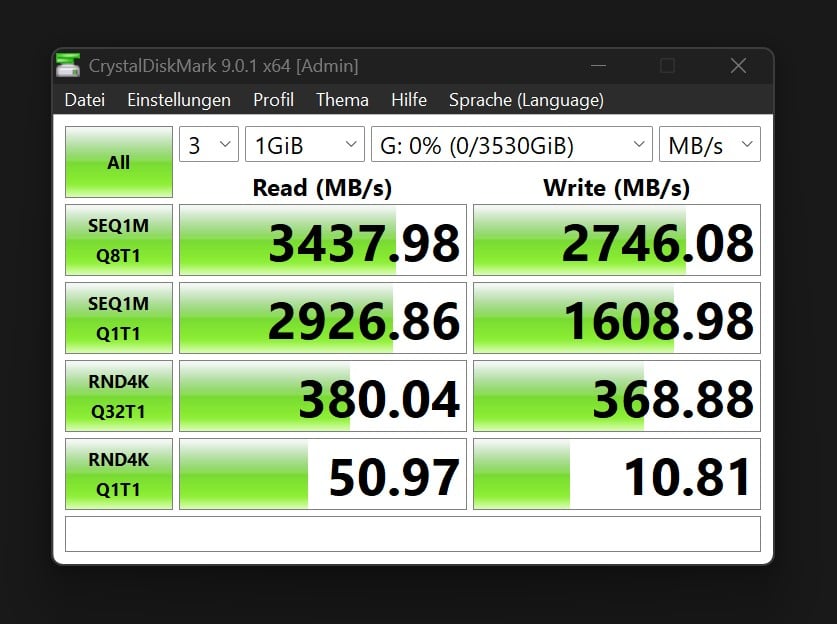Start the SEQ1M Q1T1 test
Screen dimensions: 837x624
[119, 318]
